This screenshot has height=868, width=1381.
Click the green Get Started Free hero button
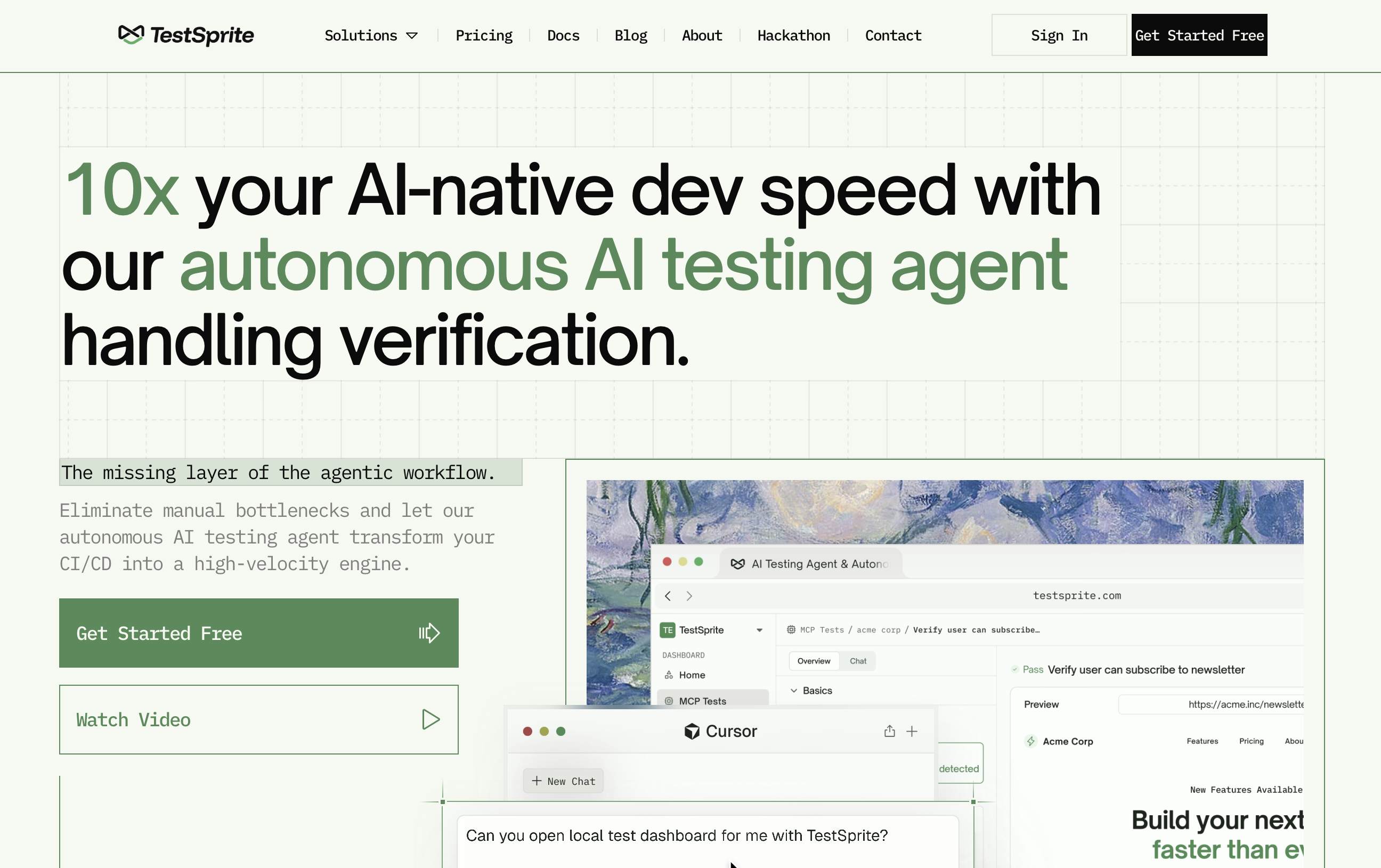coord(258,633)
